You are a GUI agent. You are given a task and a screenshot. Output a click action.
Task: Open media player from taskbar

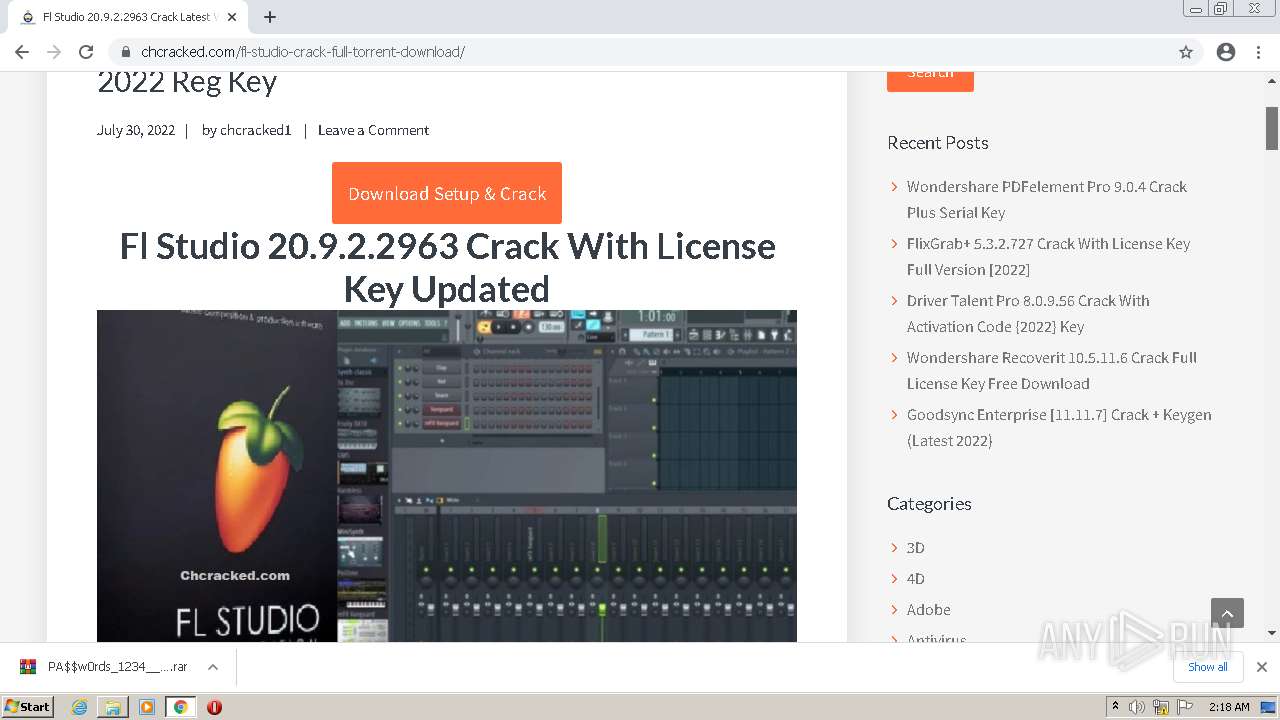(x=147, y=707)
